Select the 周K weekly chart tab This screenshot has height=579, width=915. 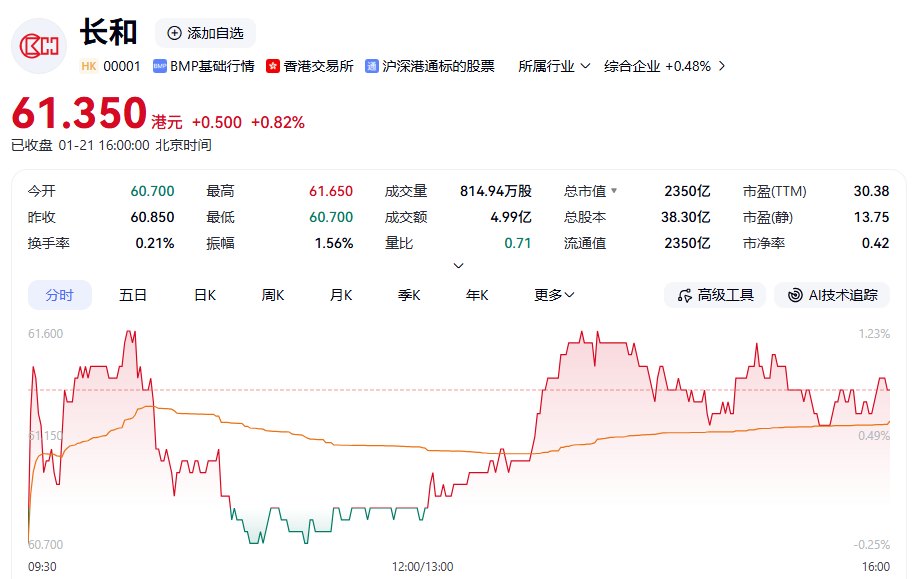pyautogui.click(x=273, y=295)
